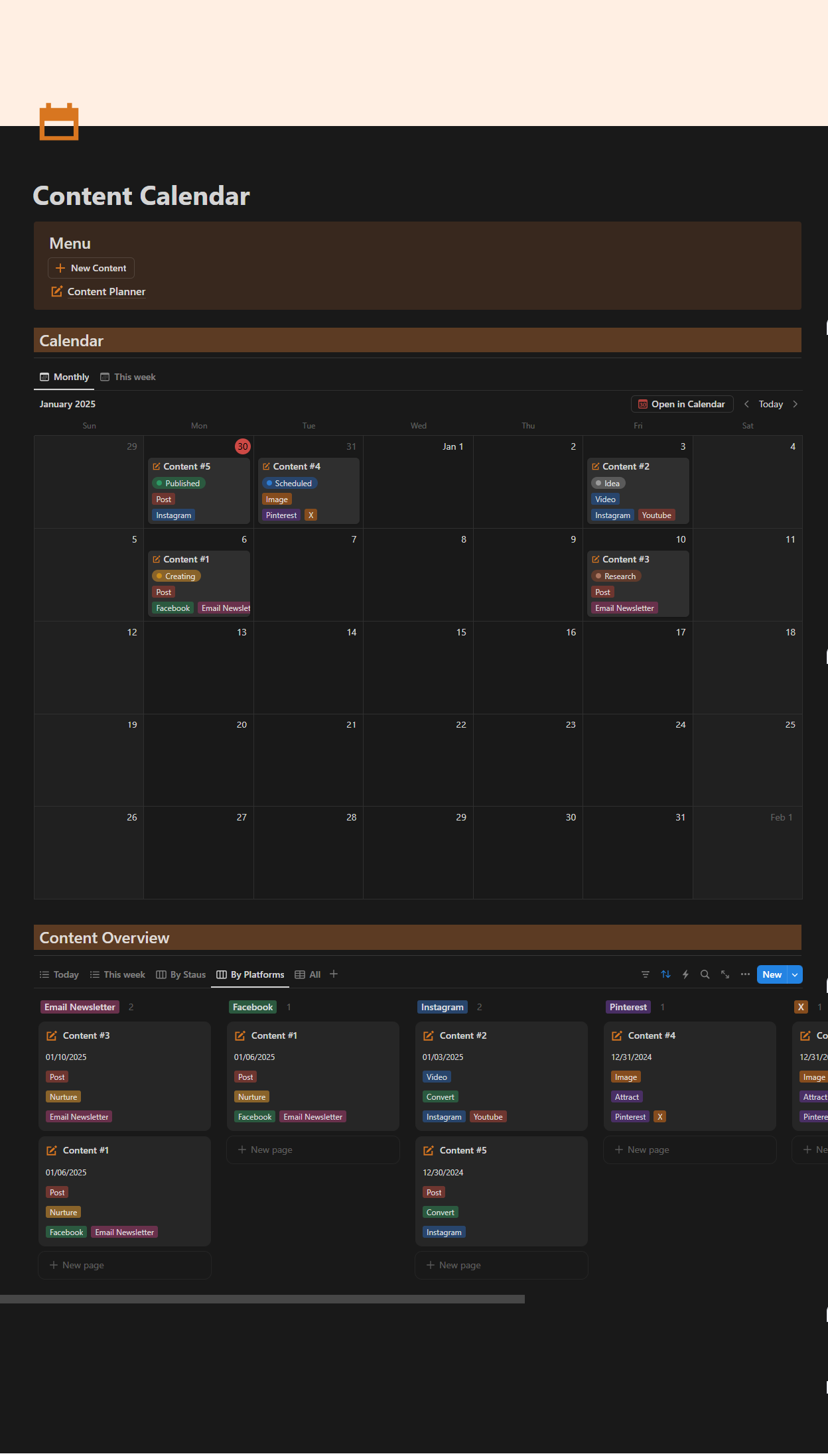Click the Instagram column header tag
Screen dimensions: 828x1456
click(443, 1007)
